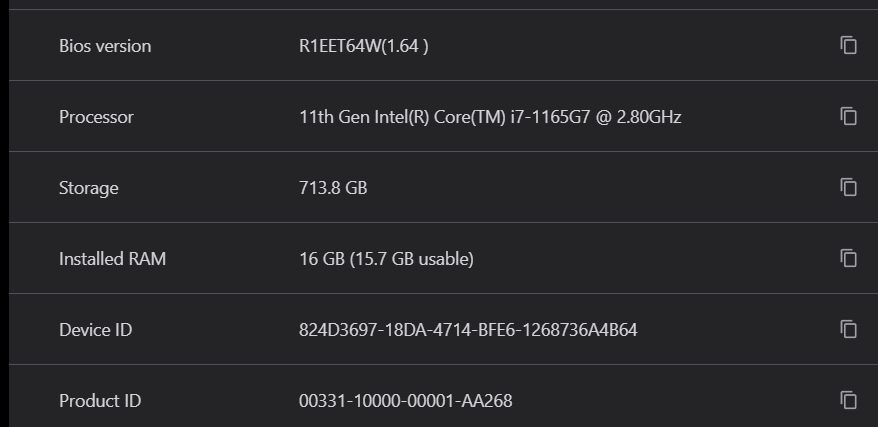Click the Device ID label
878x427 pixels.
coord(95,330)
